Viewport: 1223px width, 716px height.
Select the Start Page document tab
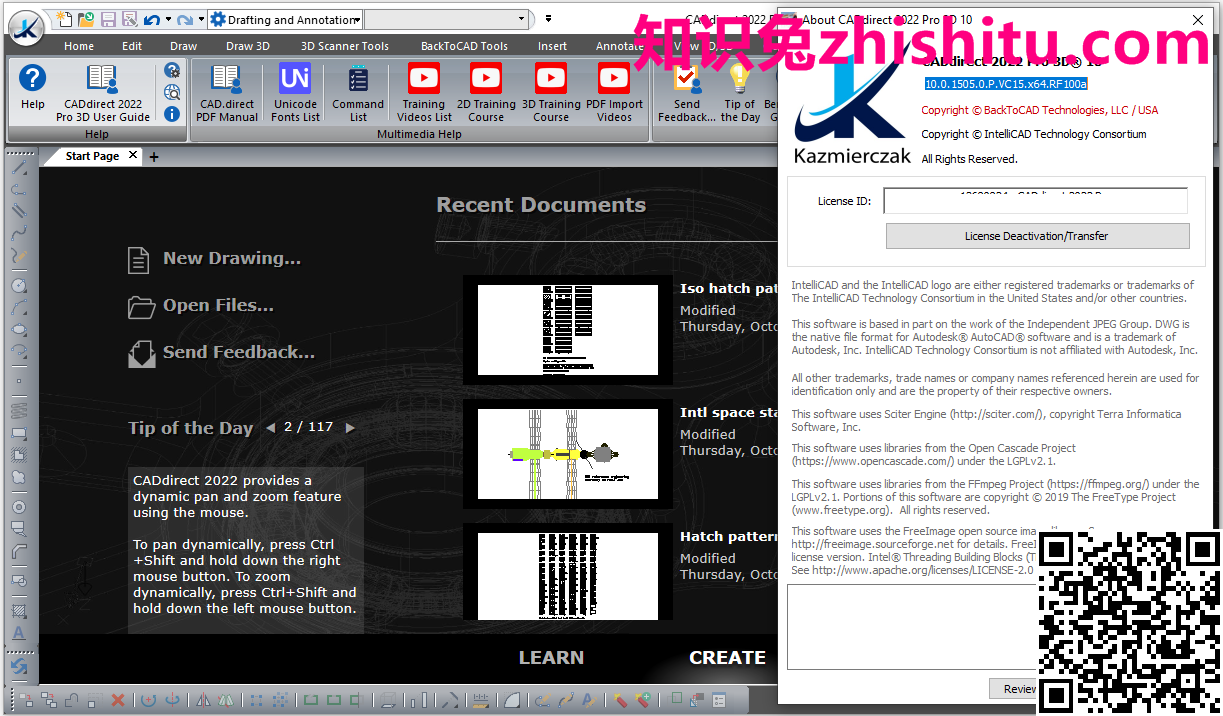92,156
